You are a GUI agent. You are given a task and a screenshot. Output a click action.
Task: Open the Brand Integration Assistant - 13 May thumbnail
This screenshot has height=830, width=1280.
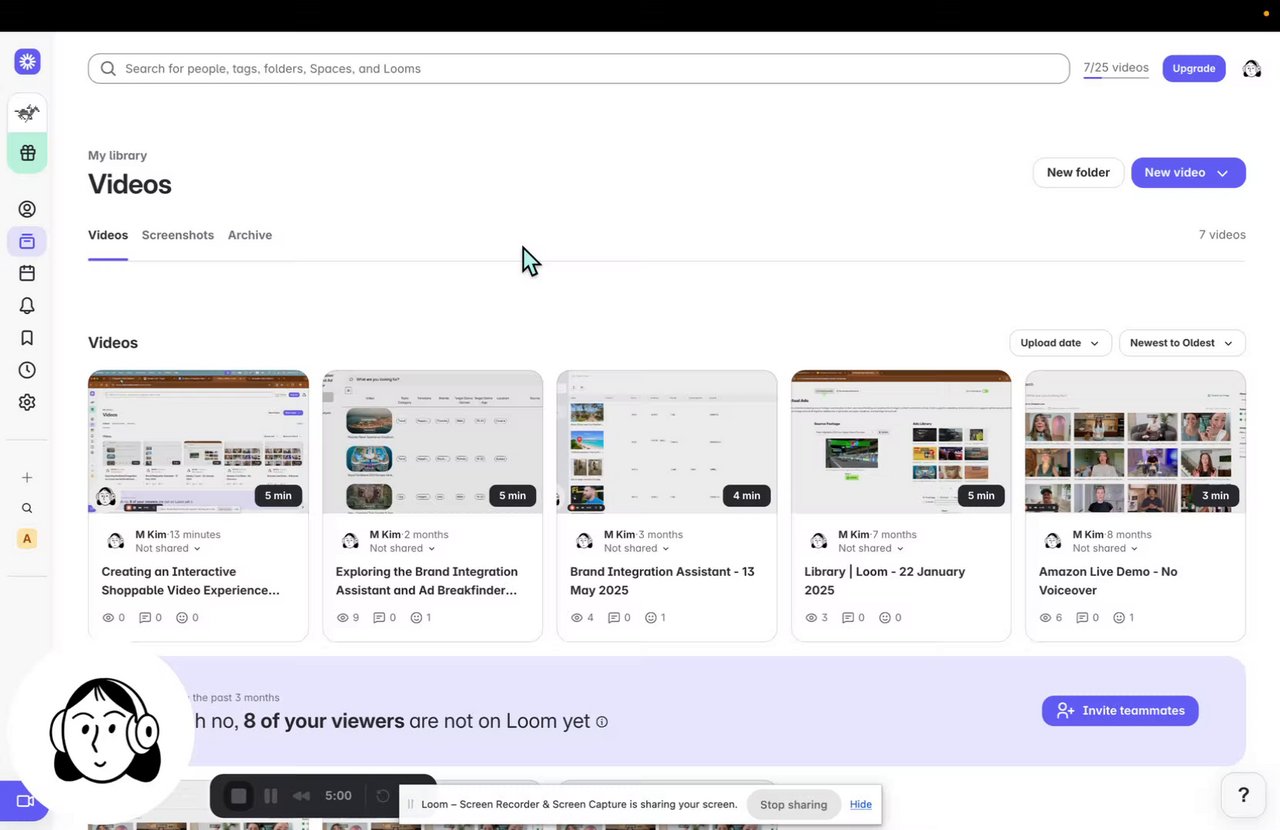[x=667, y=442]
